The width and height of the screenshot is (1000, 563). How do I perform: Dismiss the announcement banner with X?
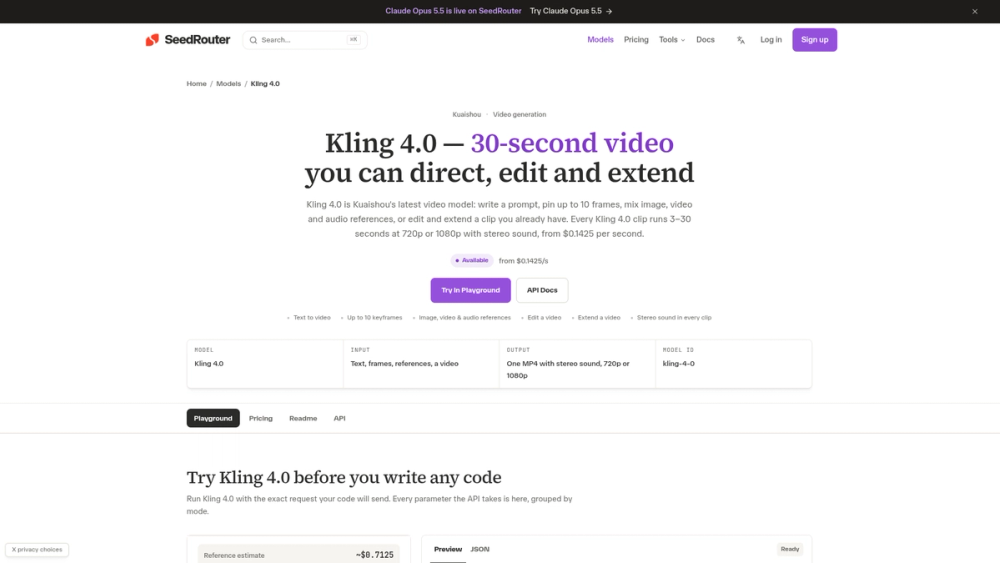point(974,11)
